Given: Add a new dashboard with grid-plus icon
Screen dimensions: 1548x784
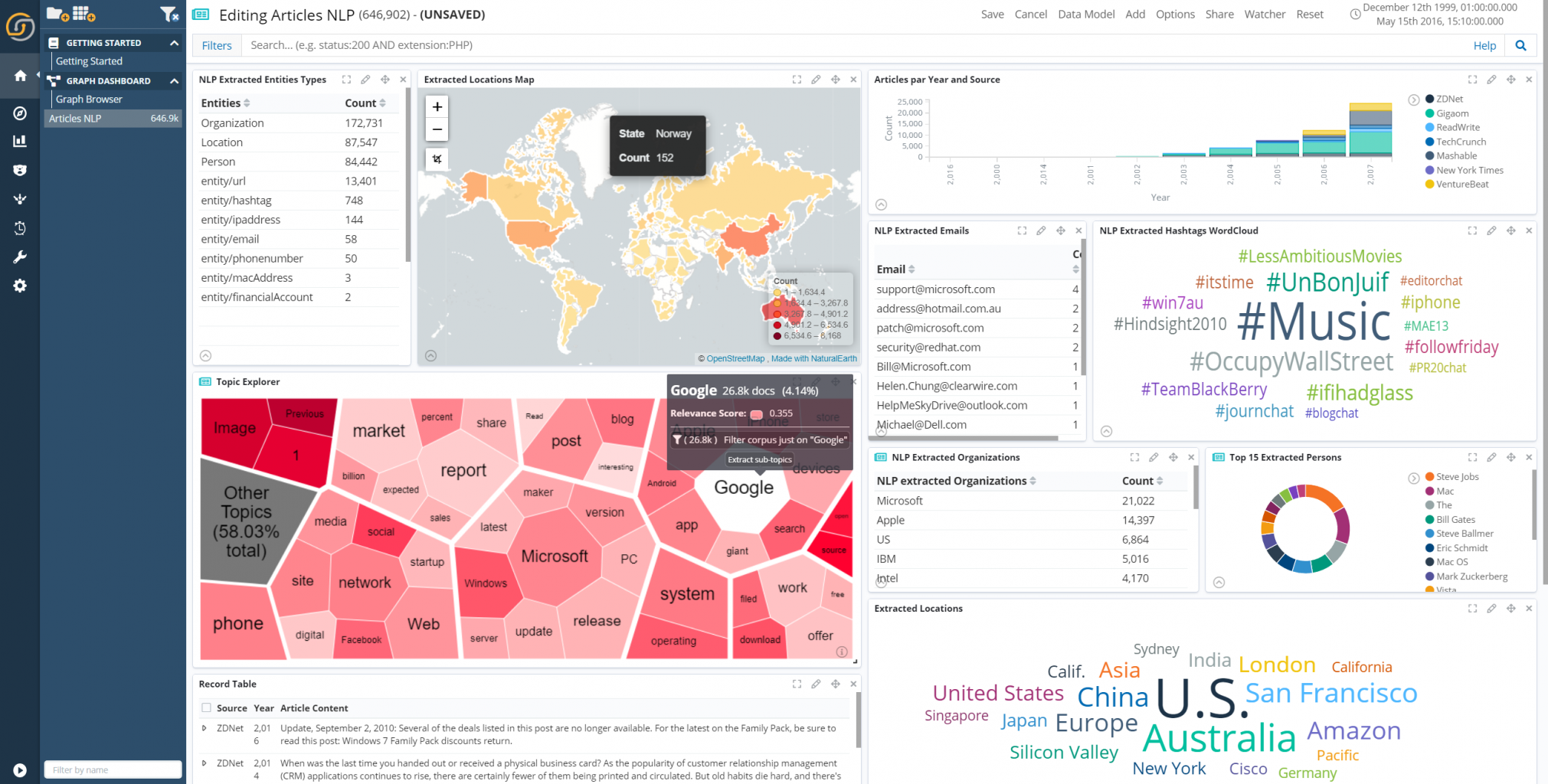Looking at the screenshot, I should pyautogui.click(x=83, y=14).
